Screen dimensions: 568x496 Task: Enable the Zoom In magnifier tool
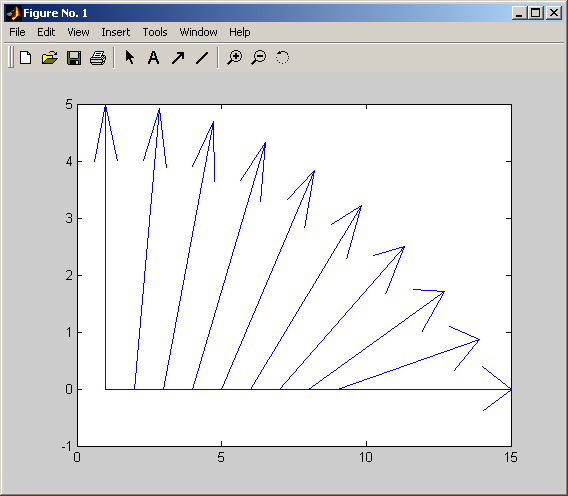point(235,57)
